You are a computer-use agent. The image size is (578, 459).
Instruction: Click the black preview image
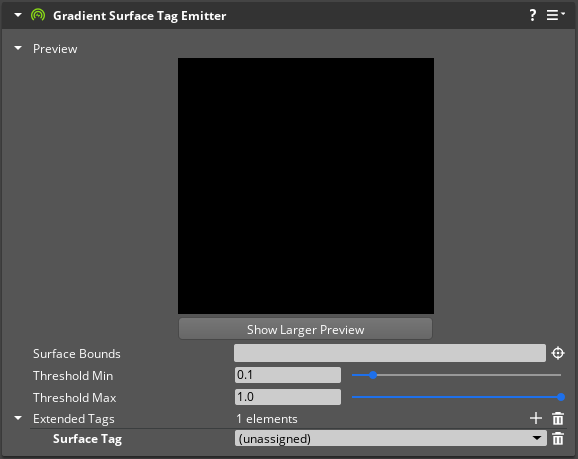tap(306, 186)
